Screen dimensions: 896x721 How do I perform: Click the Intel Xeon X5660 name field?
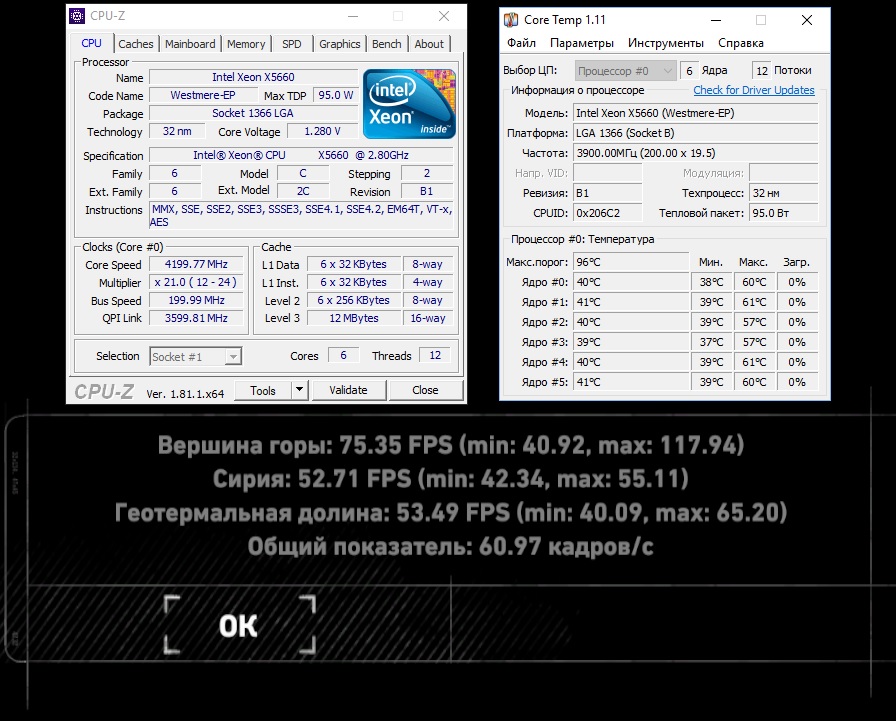point(253,77)
